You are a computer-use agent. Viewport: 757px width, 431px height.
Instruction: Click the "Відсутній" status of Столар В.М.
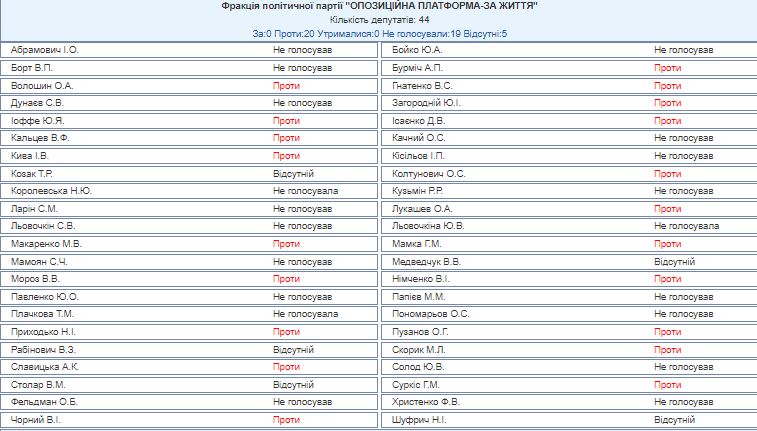click(x=294, y=384)
